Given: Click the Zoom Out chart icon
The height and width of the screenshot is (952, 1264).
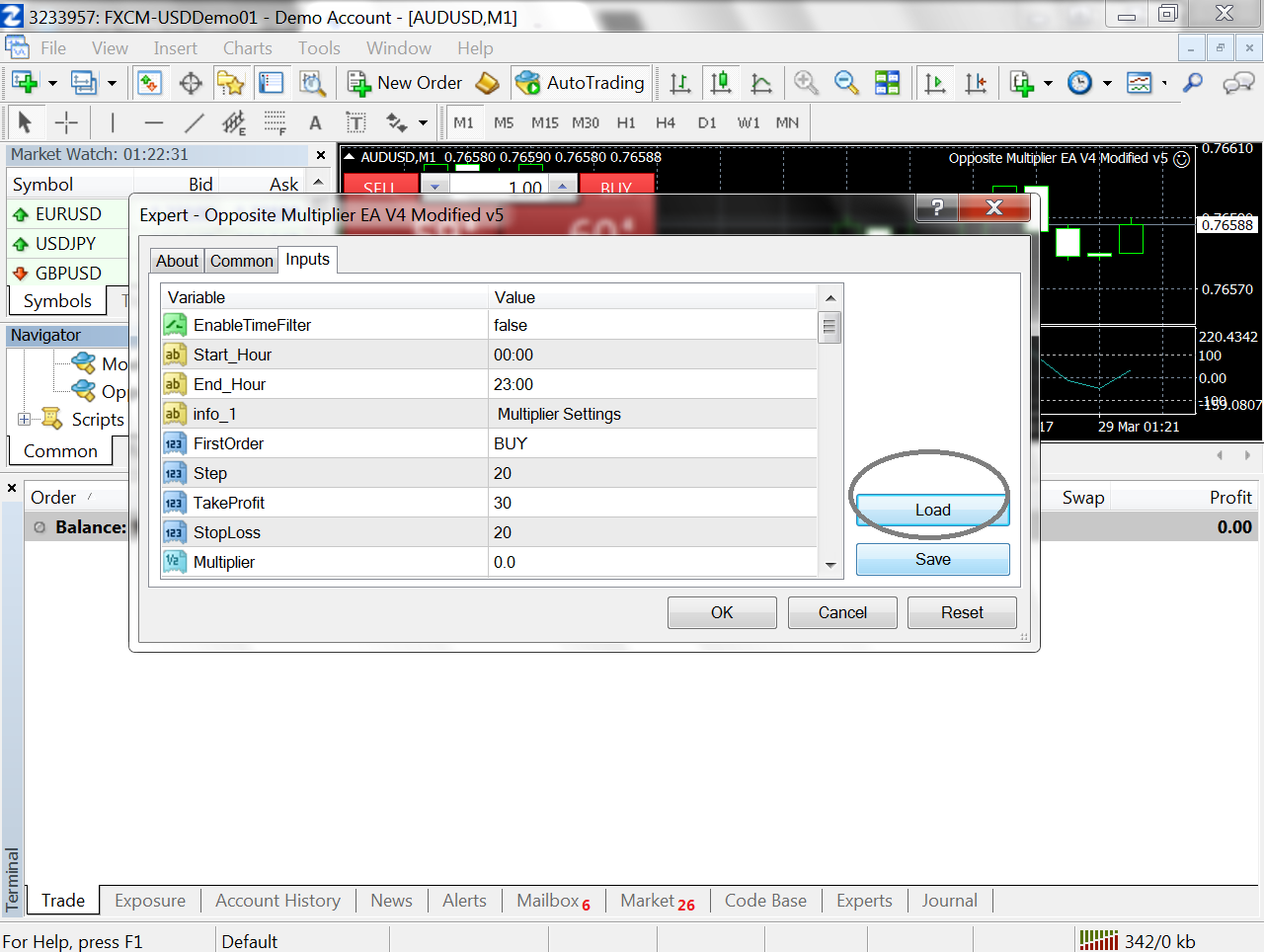Looking at the screenshot, I should (846, 83).
